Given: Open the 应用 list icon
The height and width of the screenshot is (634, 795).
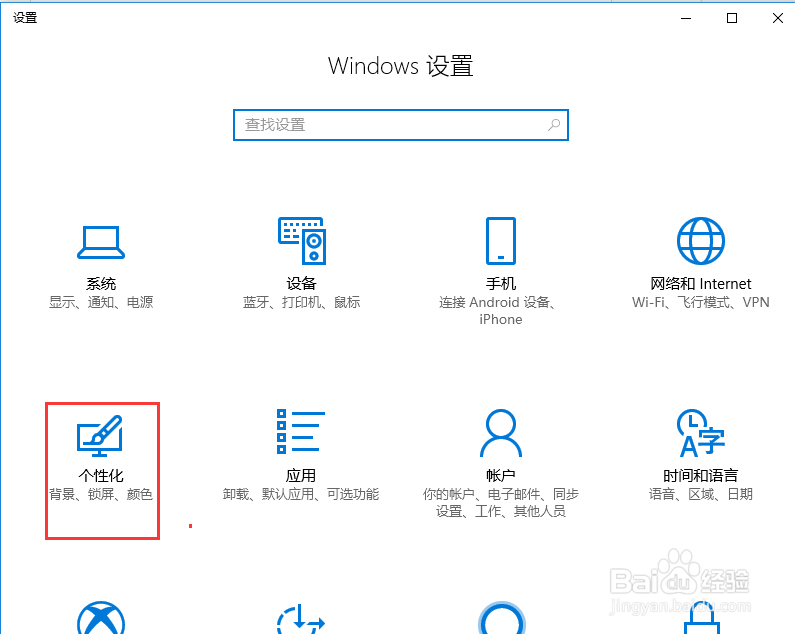Looking at the screenshot, I should coord(301,431).
